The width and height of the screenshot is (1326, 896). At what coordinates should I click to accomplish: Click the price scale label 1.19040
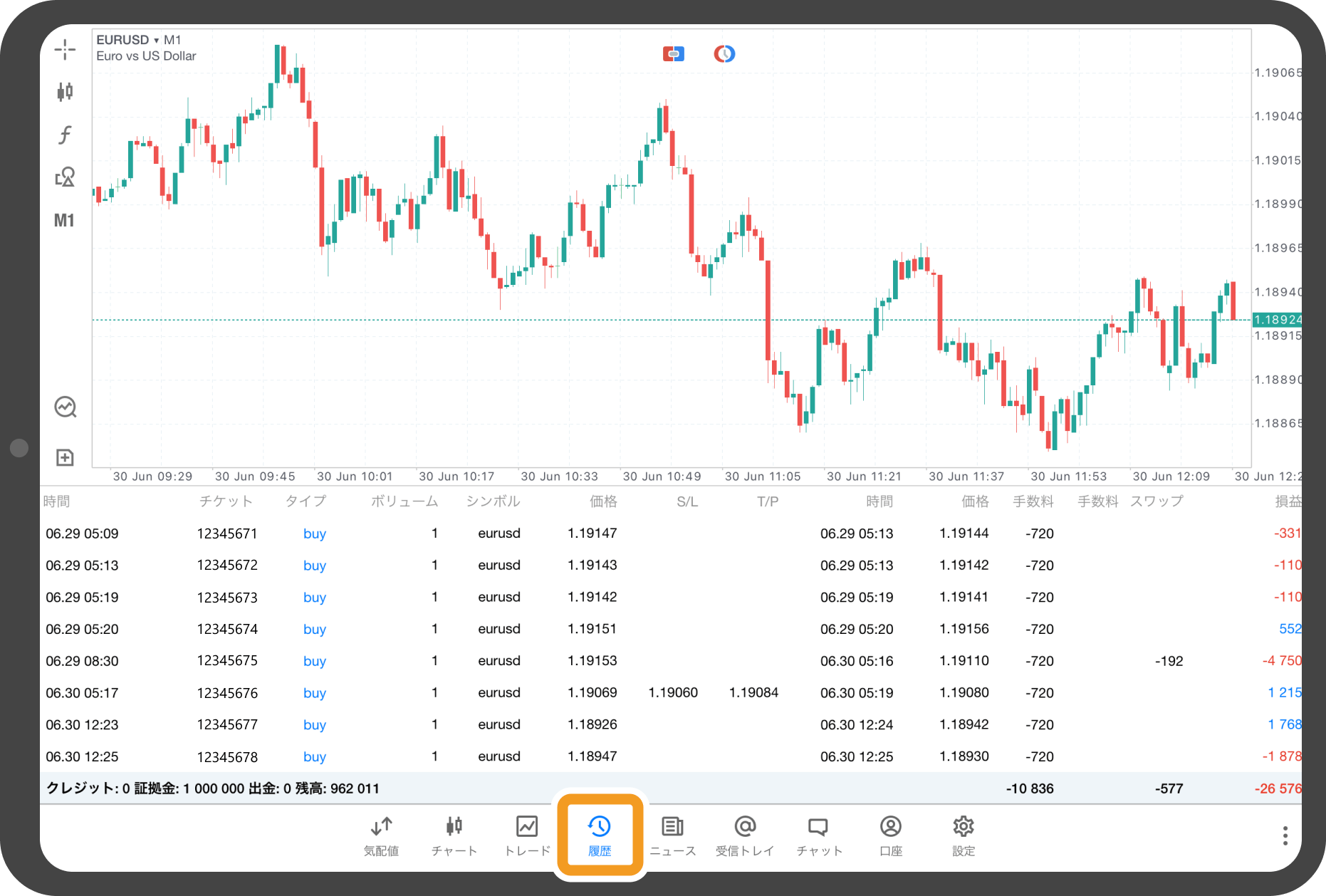(x=1278, y=116)
